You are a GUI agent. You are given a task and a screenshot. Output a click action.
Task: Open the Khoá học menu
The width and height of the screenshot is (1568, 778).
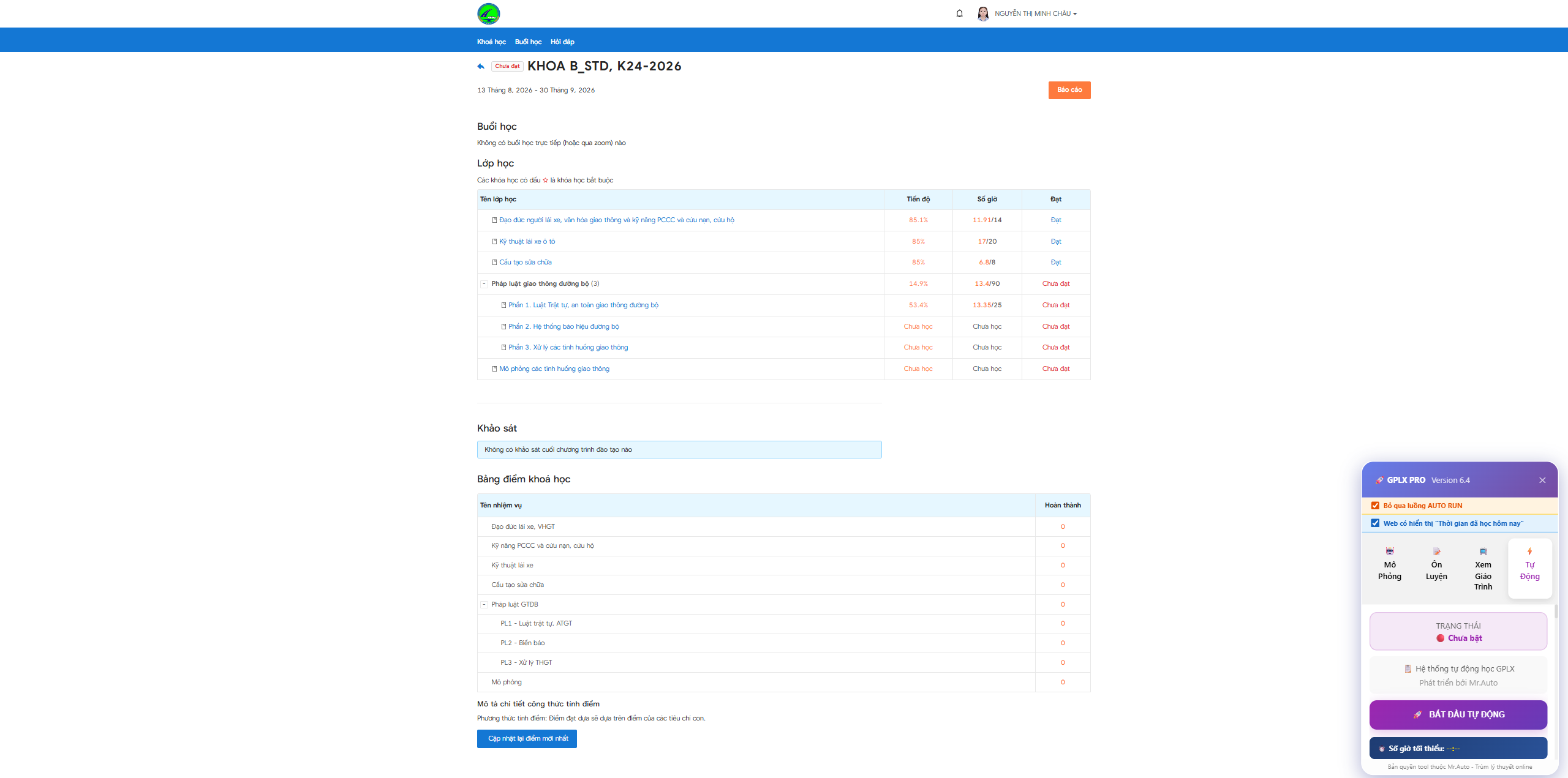[x=491, y=42]
